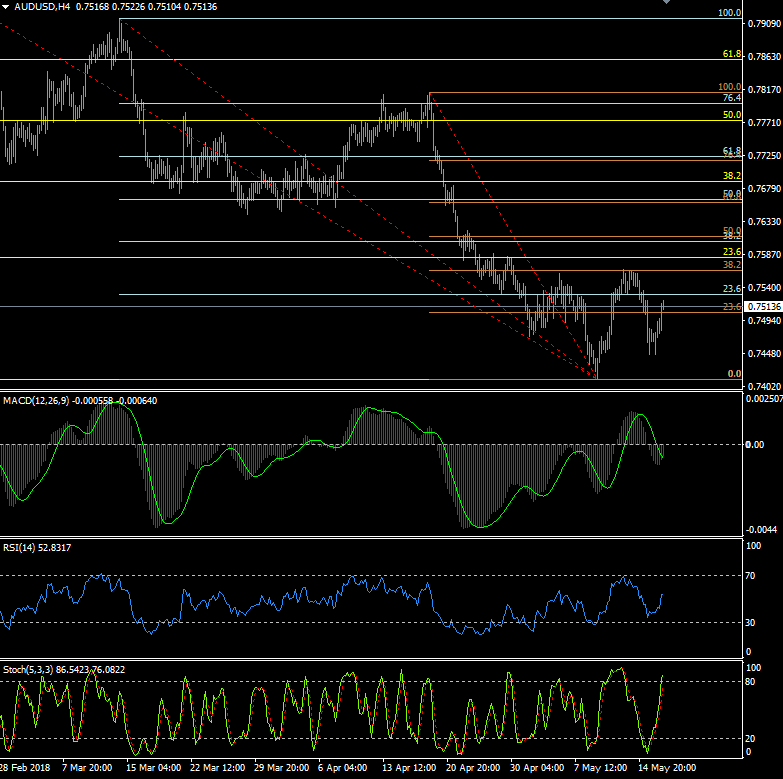
Task: Select the yellow 38.2 Fibonacci level label
Action: pos(731,176)
